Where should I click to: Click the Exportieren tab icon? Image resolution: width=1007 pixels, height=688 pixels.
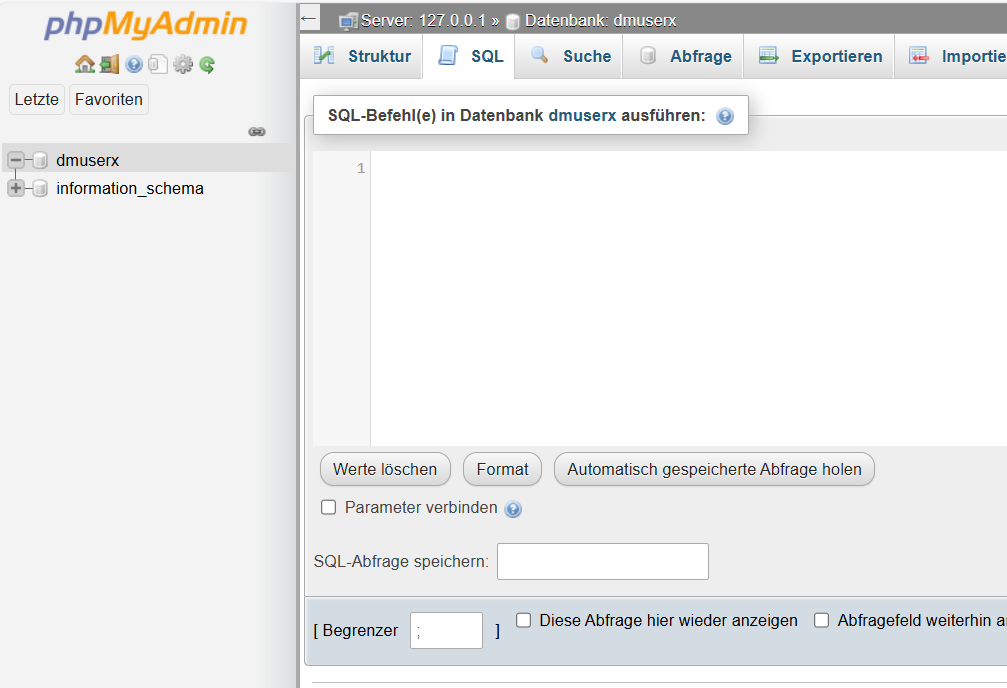pos(768,55)
